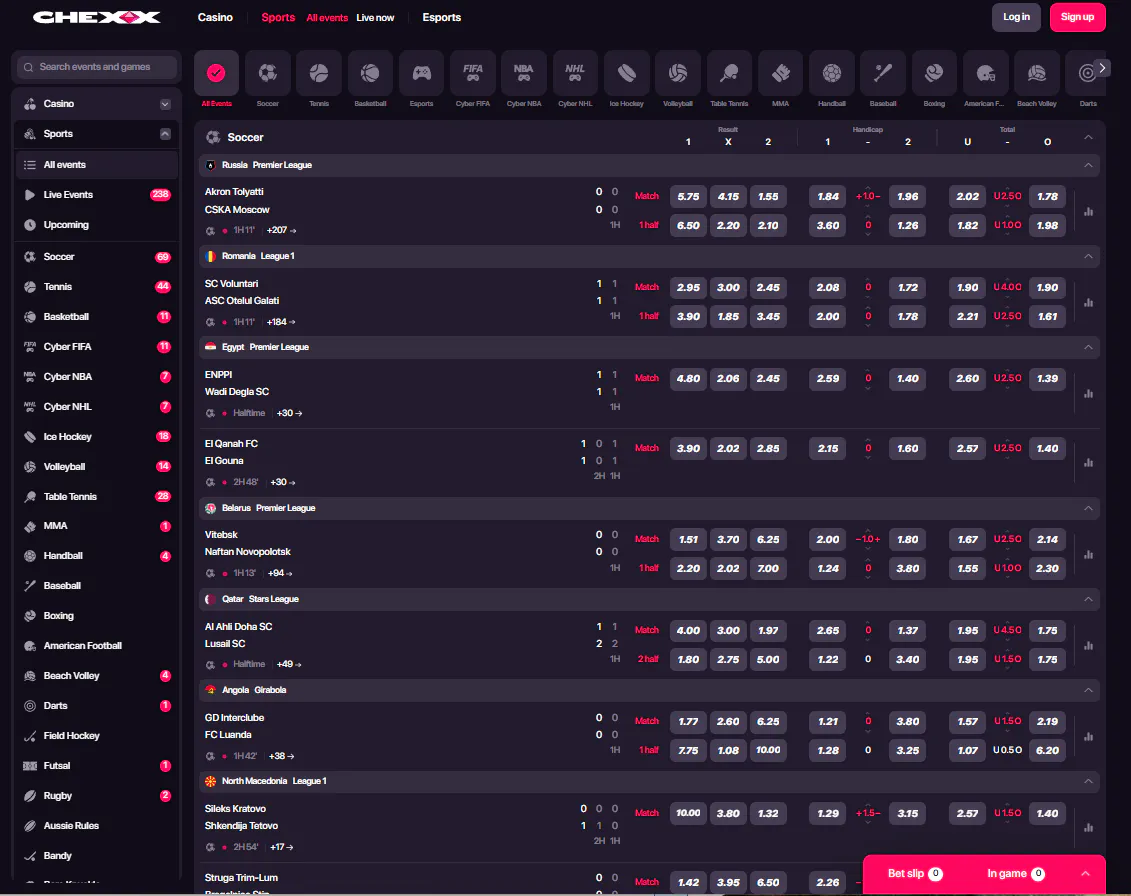This screenshot has height=896, width=1131.
Task: Collapse Qatar Stars League group
Action: (1088, 599)
